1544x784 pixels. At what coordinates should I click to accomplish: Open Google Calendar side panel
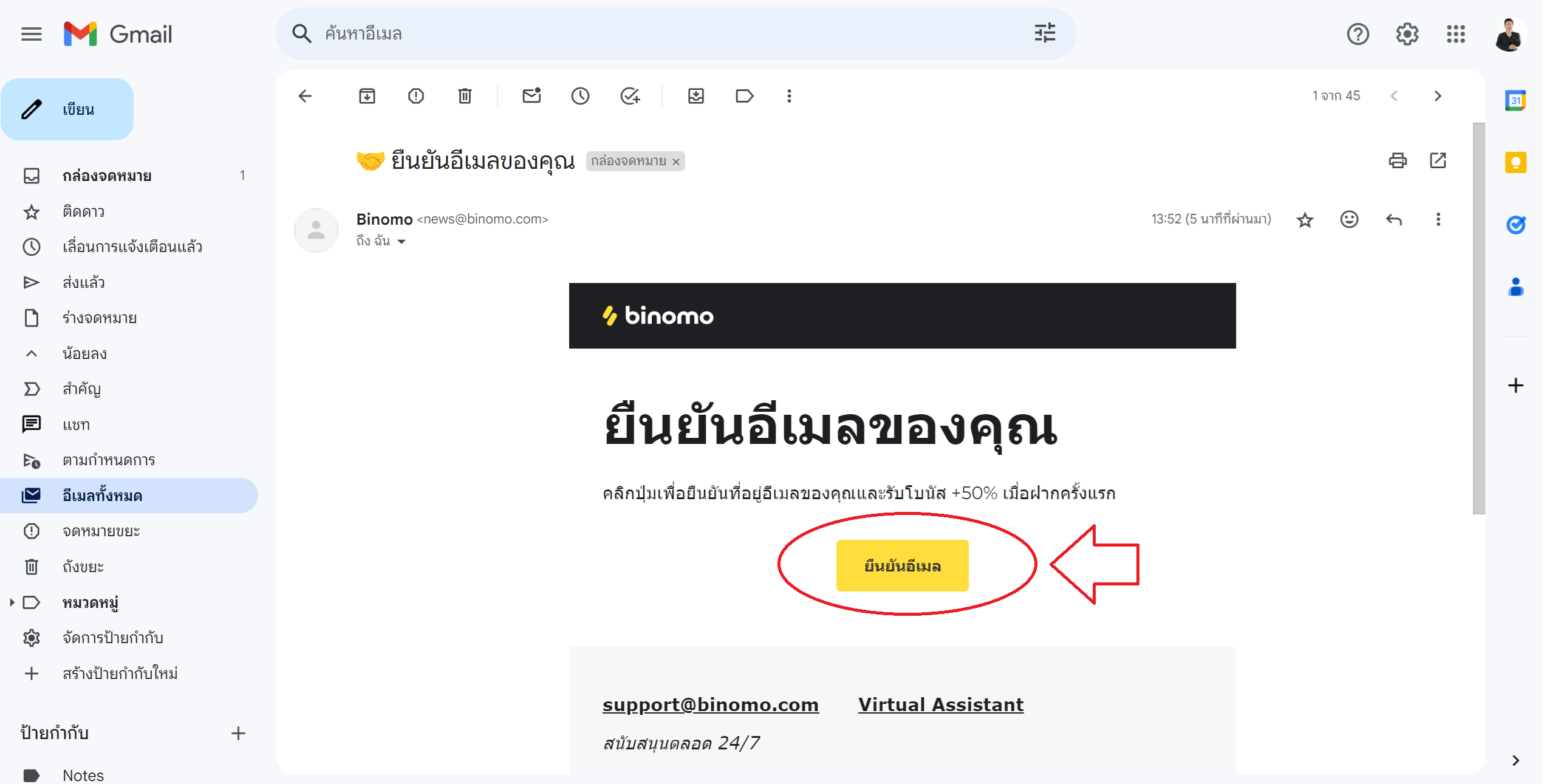(1515, 100)
